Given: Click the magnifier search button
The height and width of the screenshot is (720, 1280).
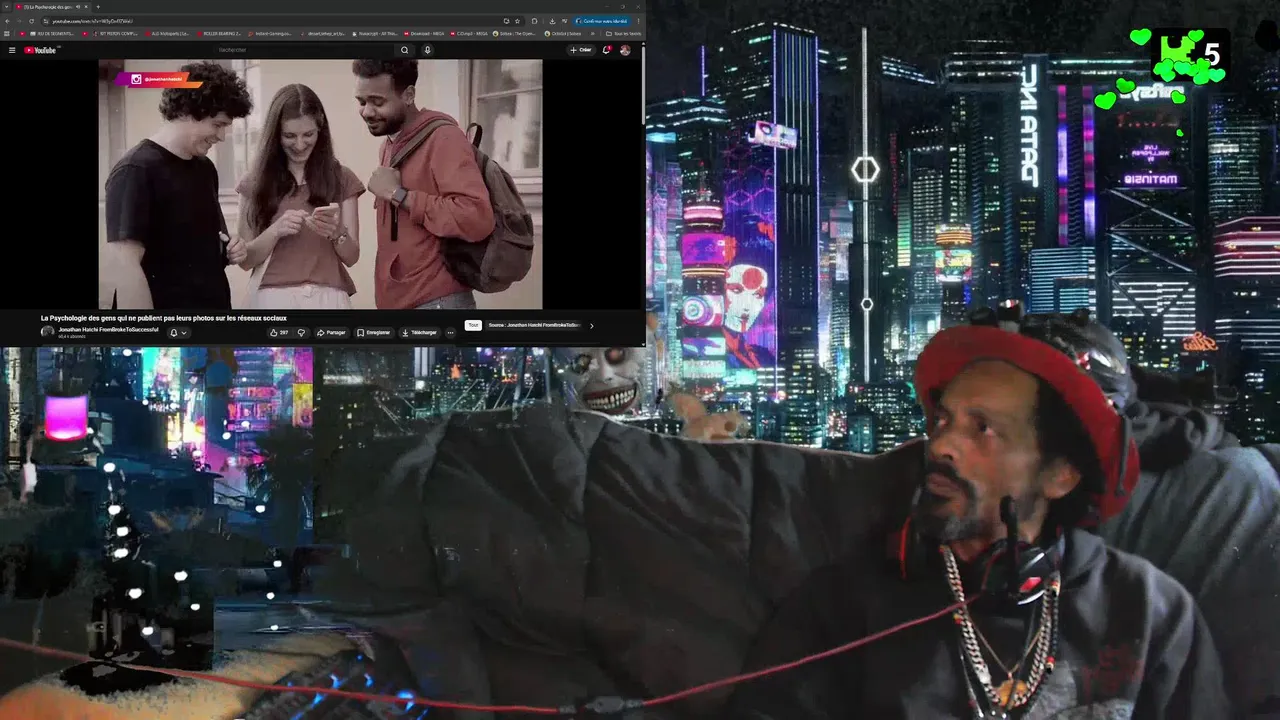Looking at the screenshot, I should coord(404,50).
